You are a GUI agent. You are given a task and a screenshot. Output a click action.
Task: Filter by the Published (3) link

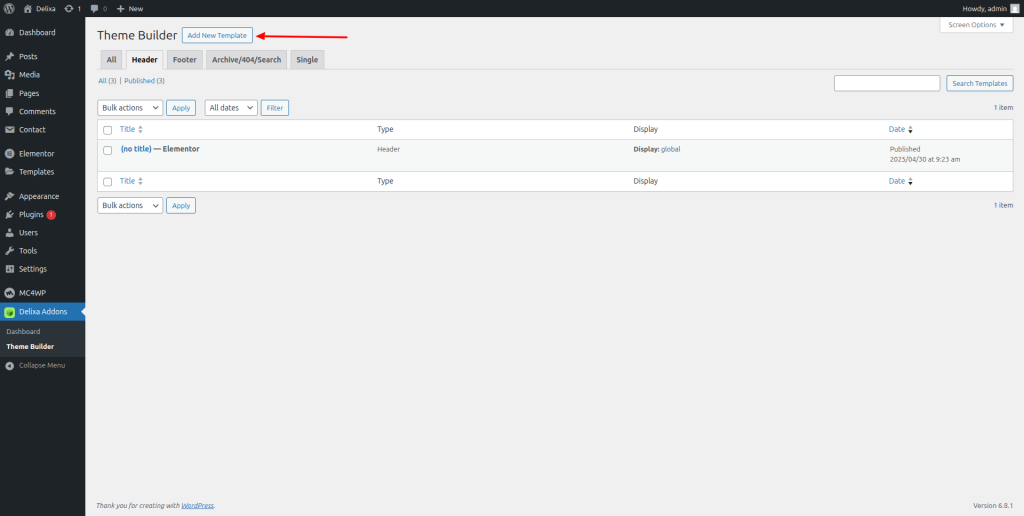(x=144, y=81)
